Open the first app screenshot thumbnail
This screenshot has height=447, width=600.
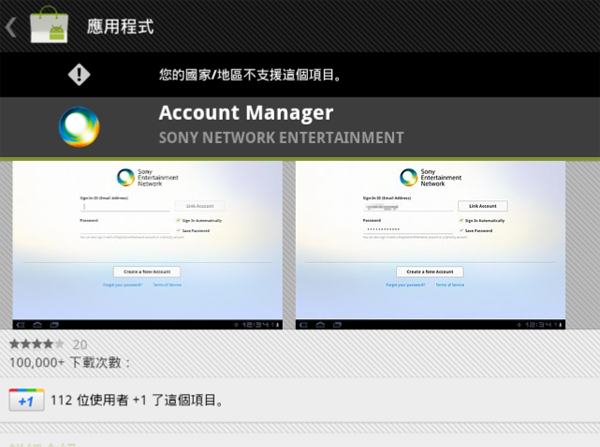148,245
